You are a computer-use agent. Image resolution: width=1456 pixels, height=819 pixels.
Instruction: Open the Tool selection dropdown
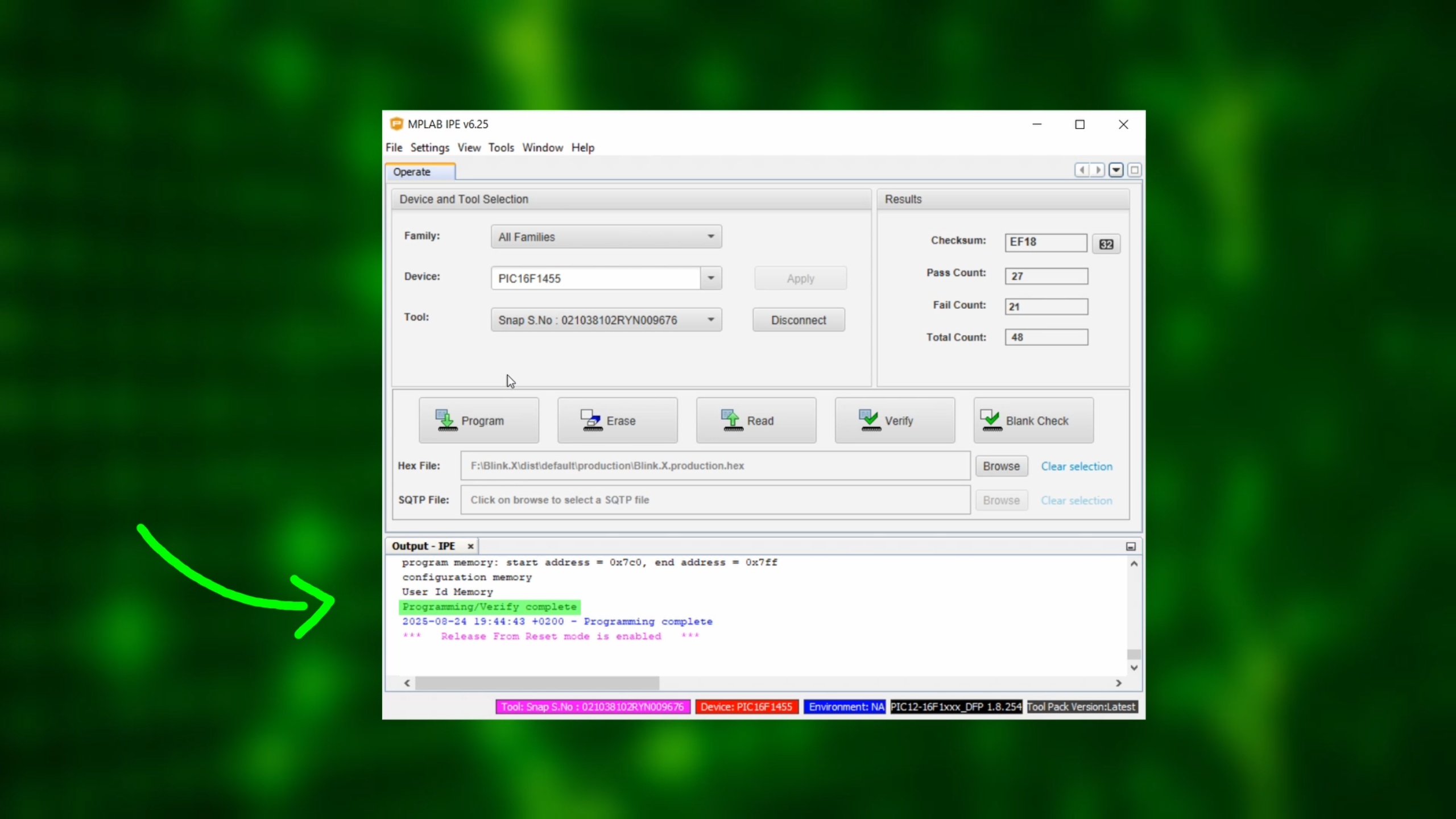point(710,320)
